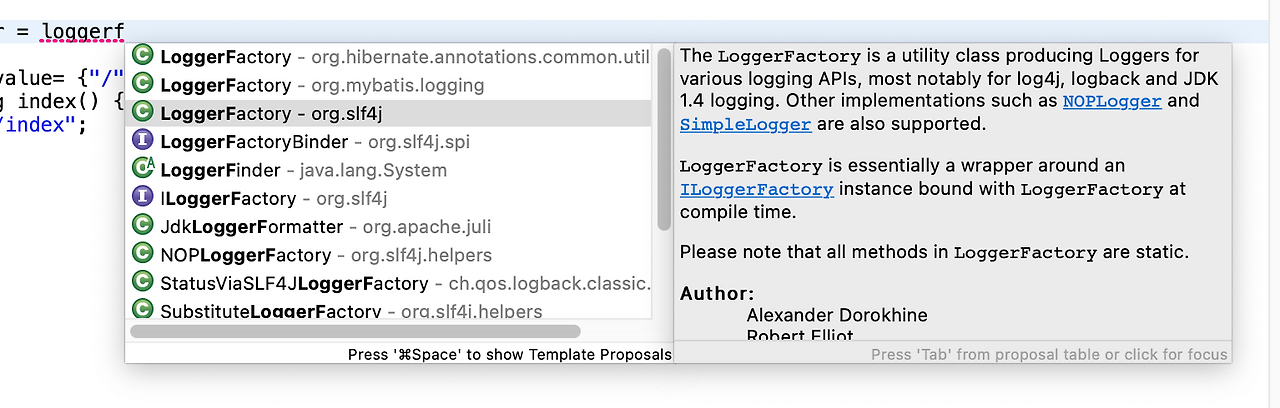Open ILoggerFactory link in Javadoc
Viewport: 1280px width, 408px height.
[x=756, y=189]
